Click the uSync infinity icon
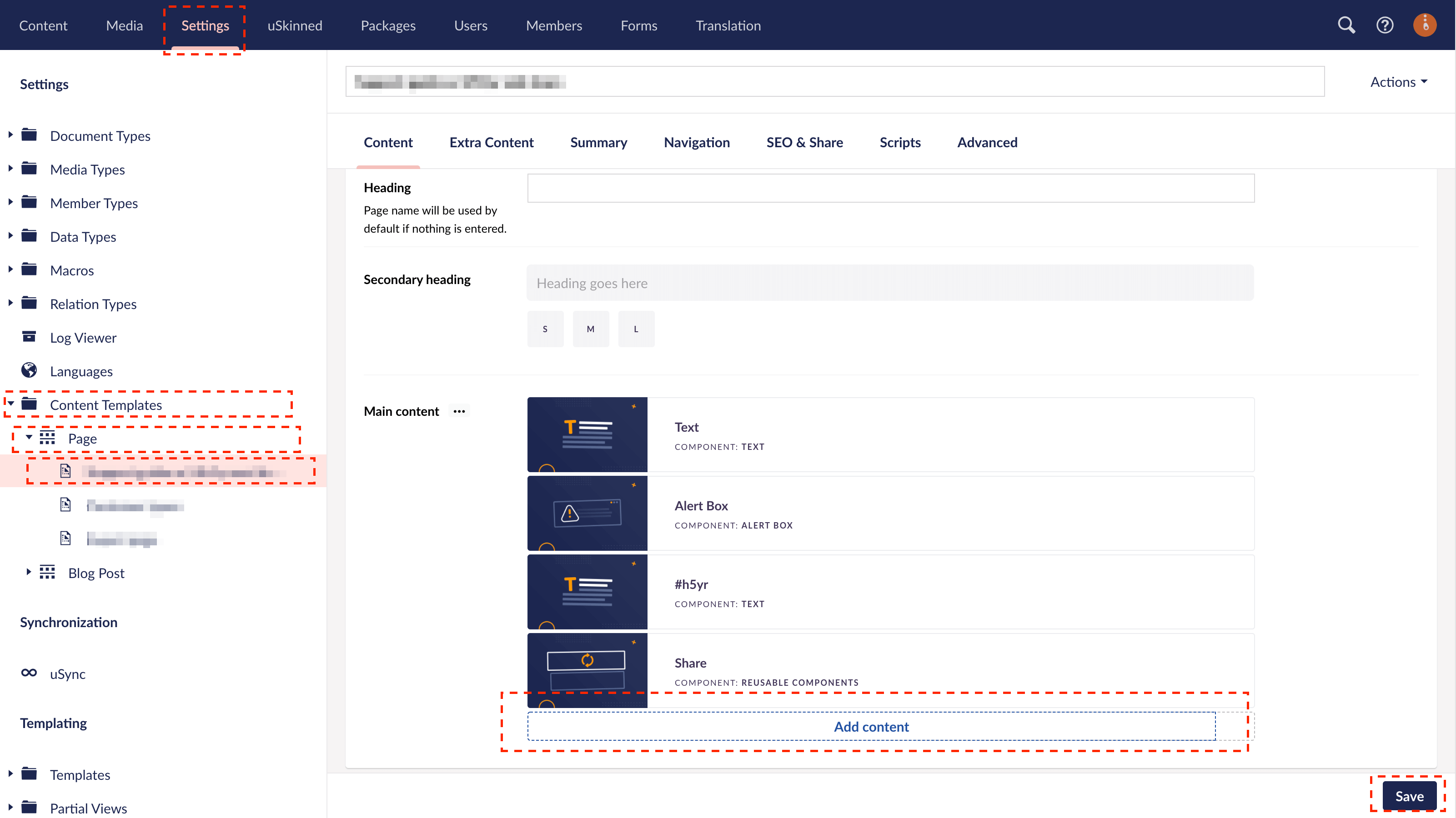 (29, 673)
